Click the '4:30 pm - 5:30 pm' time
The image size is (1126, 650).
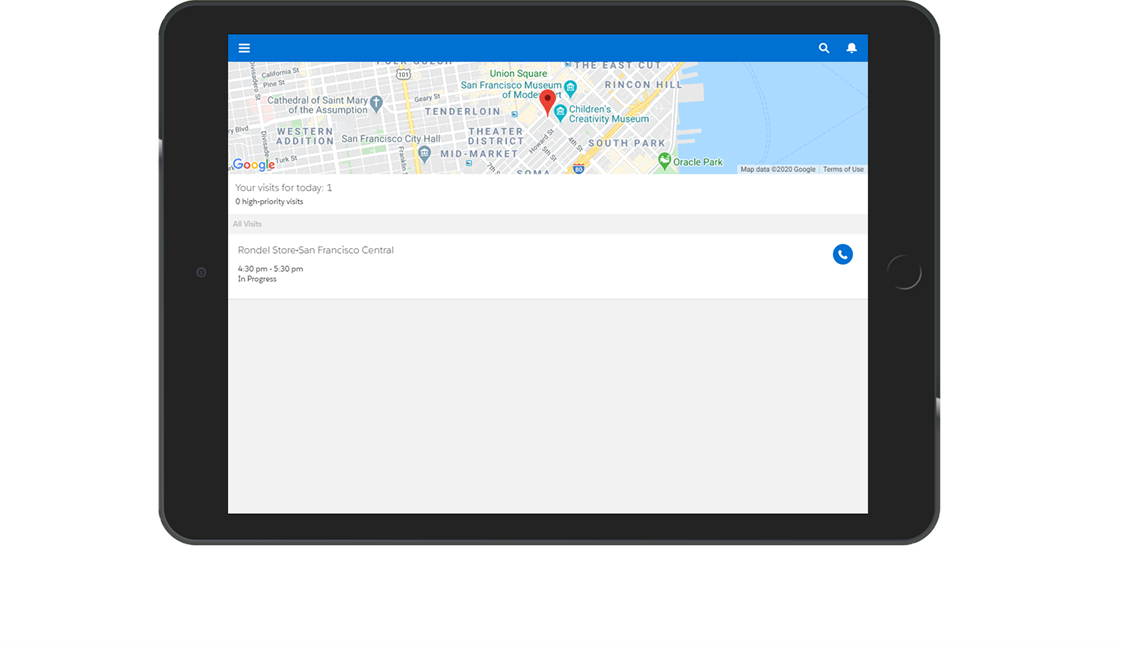[x=270, y=269]
